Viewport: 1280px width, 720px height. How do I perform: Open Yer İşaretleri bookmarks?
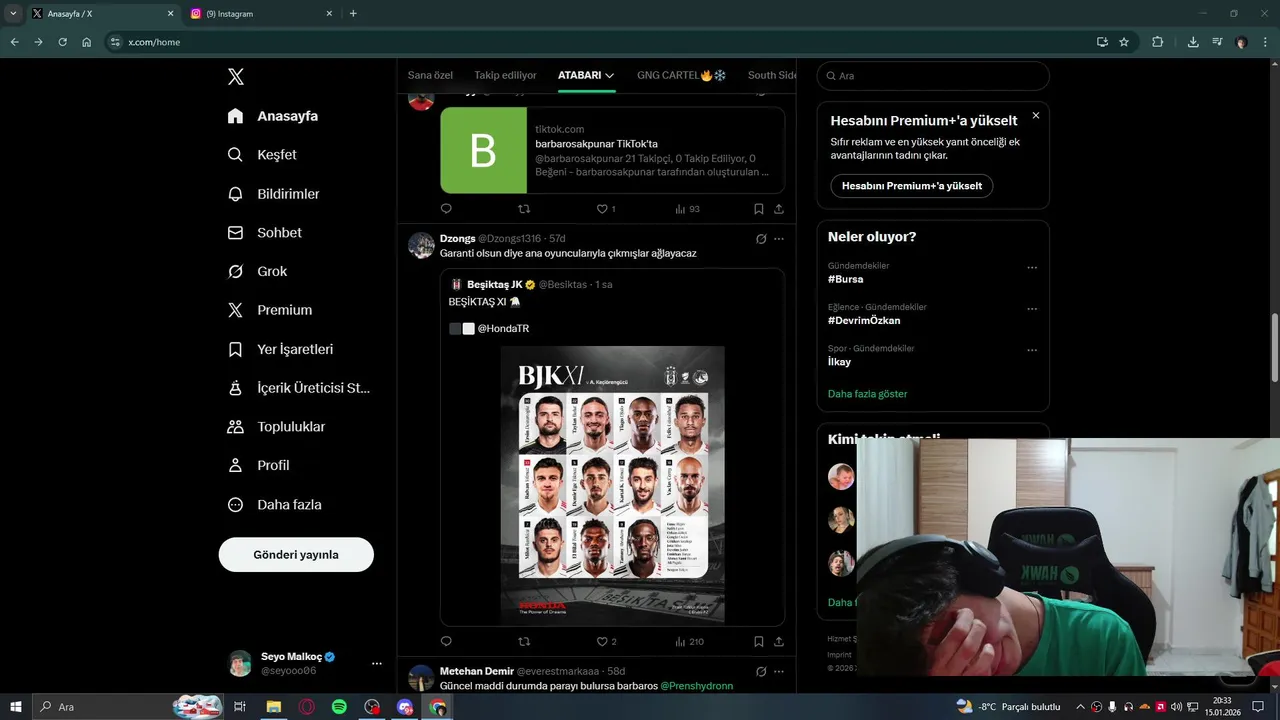point(280,349)
